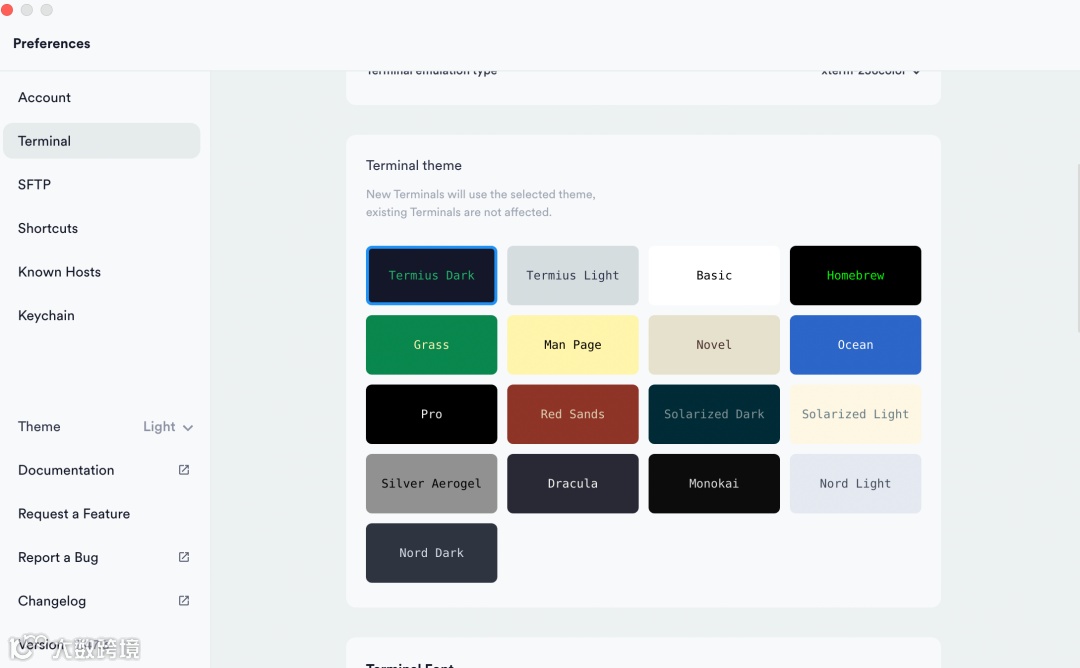The height and width of the screenshot is (668, 1080).
Task: Choose the Nord Light theme
Action: [x=855, y=483]
